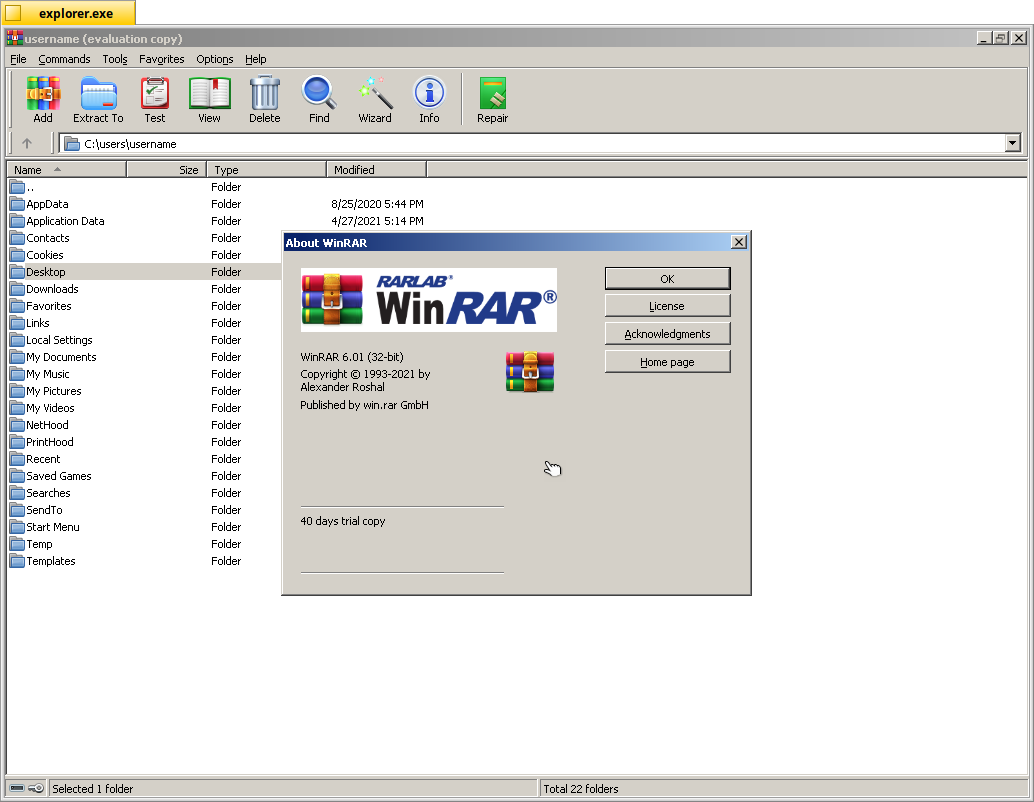Viewport: 1034px width, 802px height.
Task: Select the PrintHood folder name
Action: pos(50,442)
